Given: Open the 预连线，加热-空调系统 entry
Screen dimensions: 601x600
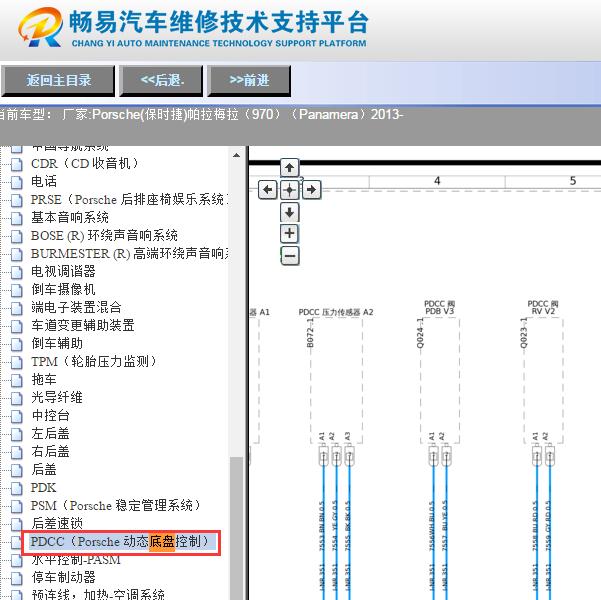Looking at the screenshot, I should point(98,595).
